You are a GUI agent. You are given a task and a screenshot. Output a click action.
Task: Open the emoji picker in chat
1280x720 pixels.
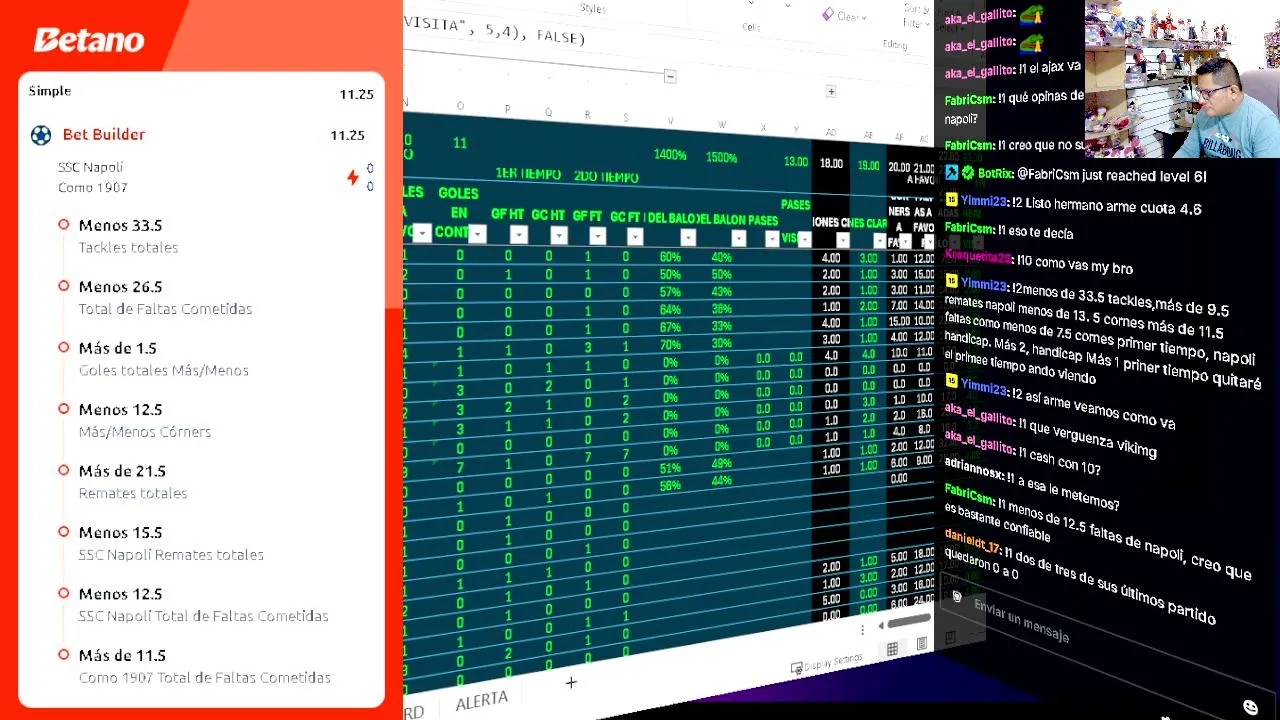[1250, 708]
